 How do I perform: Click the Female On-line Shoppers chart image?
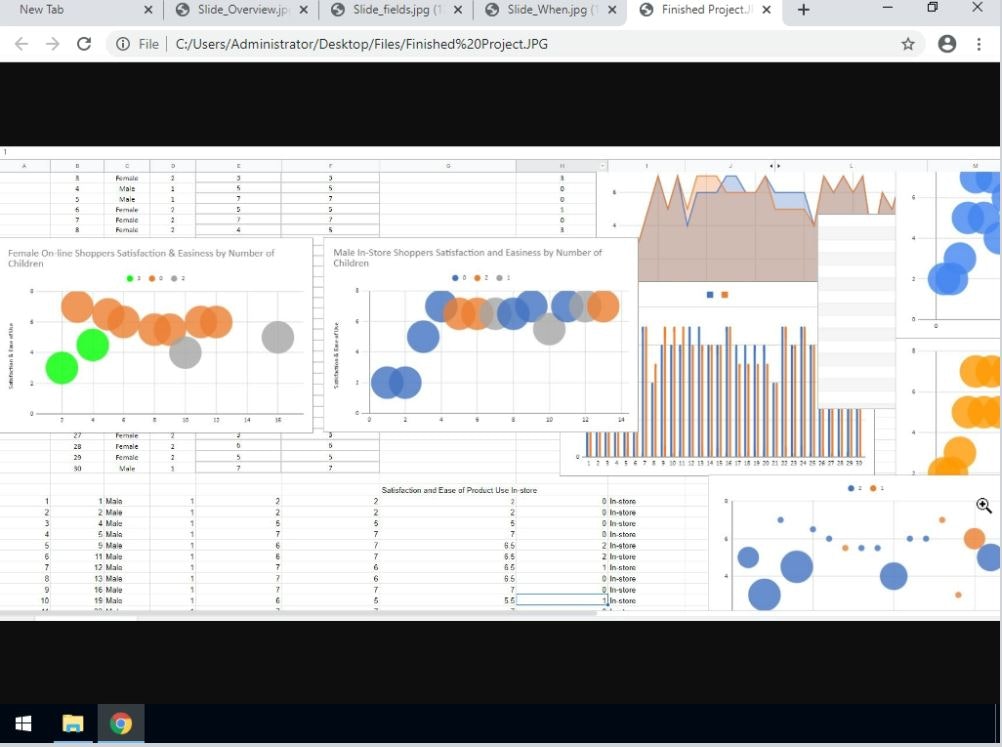pyautogui.click(x=156, y=335)
